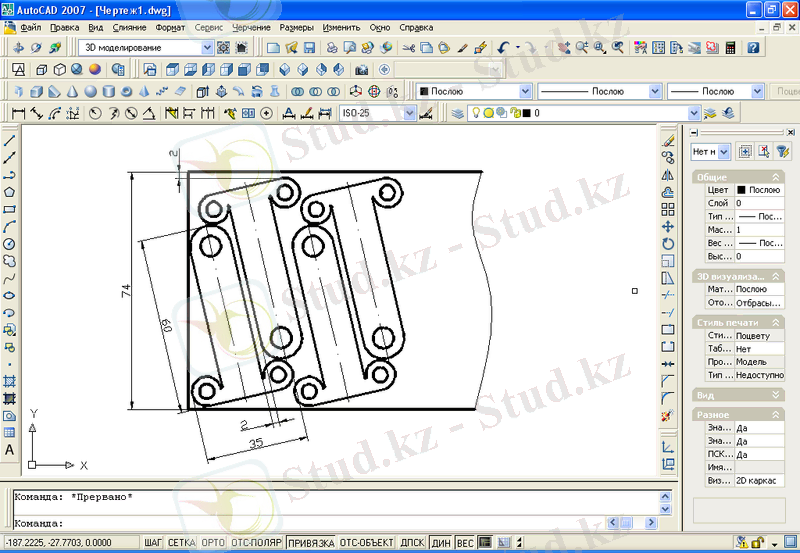Open the ISO-25 dimension style dropdown
The image size is (800, 553).
[x=410, y=113]
